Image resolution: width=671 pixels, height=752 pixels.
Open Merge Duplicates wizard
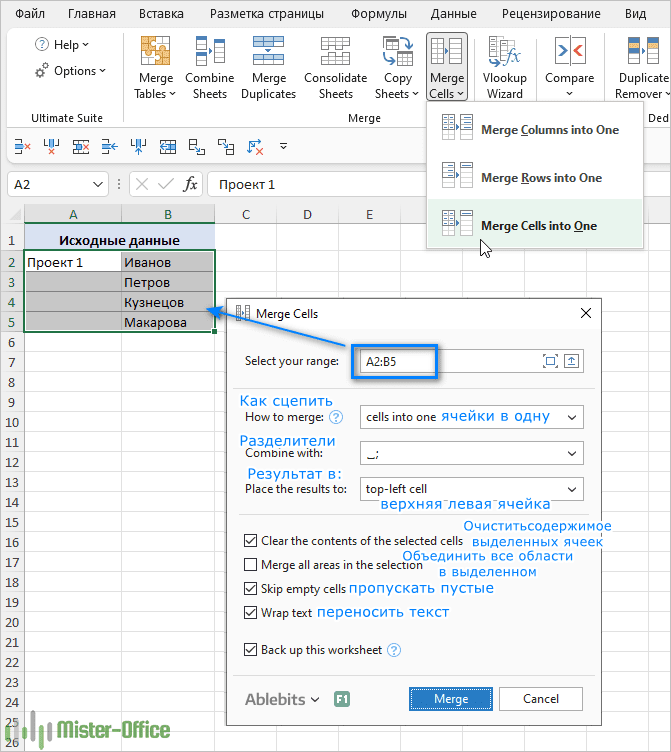pos(269,67)
